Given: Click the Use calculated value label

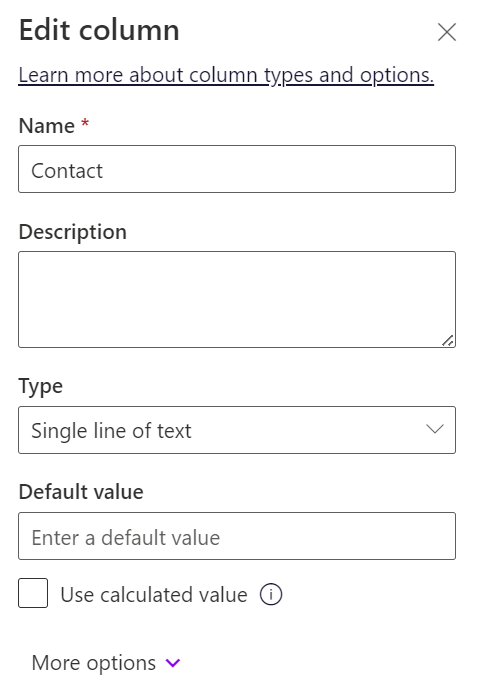Looking at the screenshot, I should point(154,595).
